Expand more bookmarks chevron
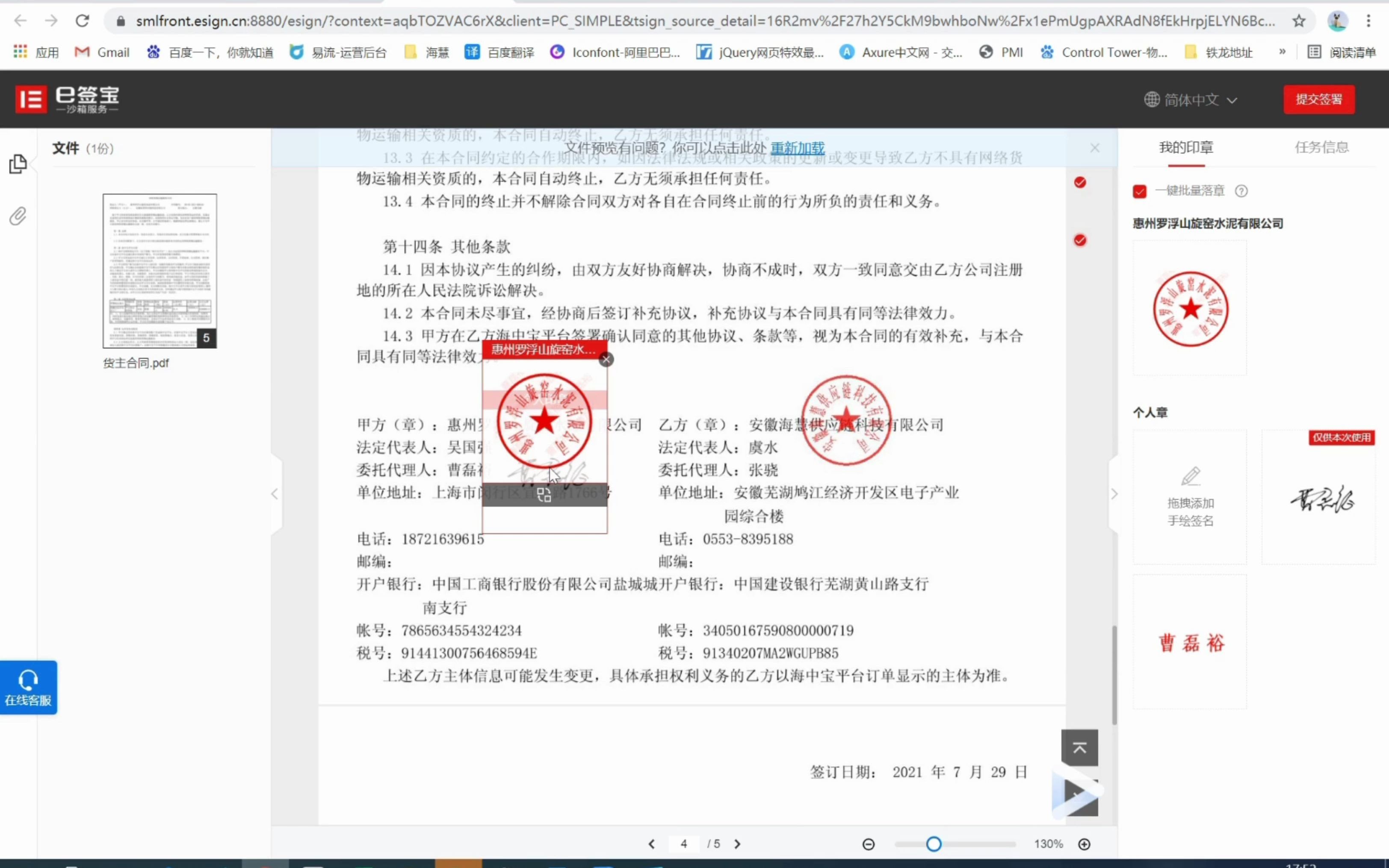The height and width of the screenshot is (868, 1389). pos(1282,52)
